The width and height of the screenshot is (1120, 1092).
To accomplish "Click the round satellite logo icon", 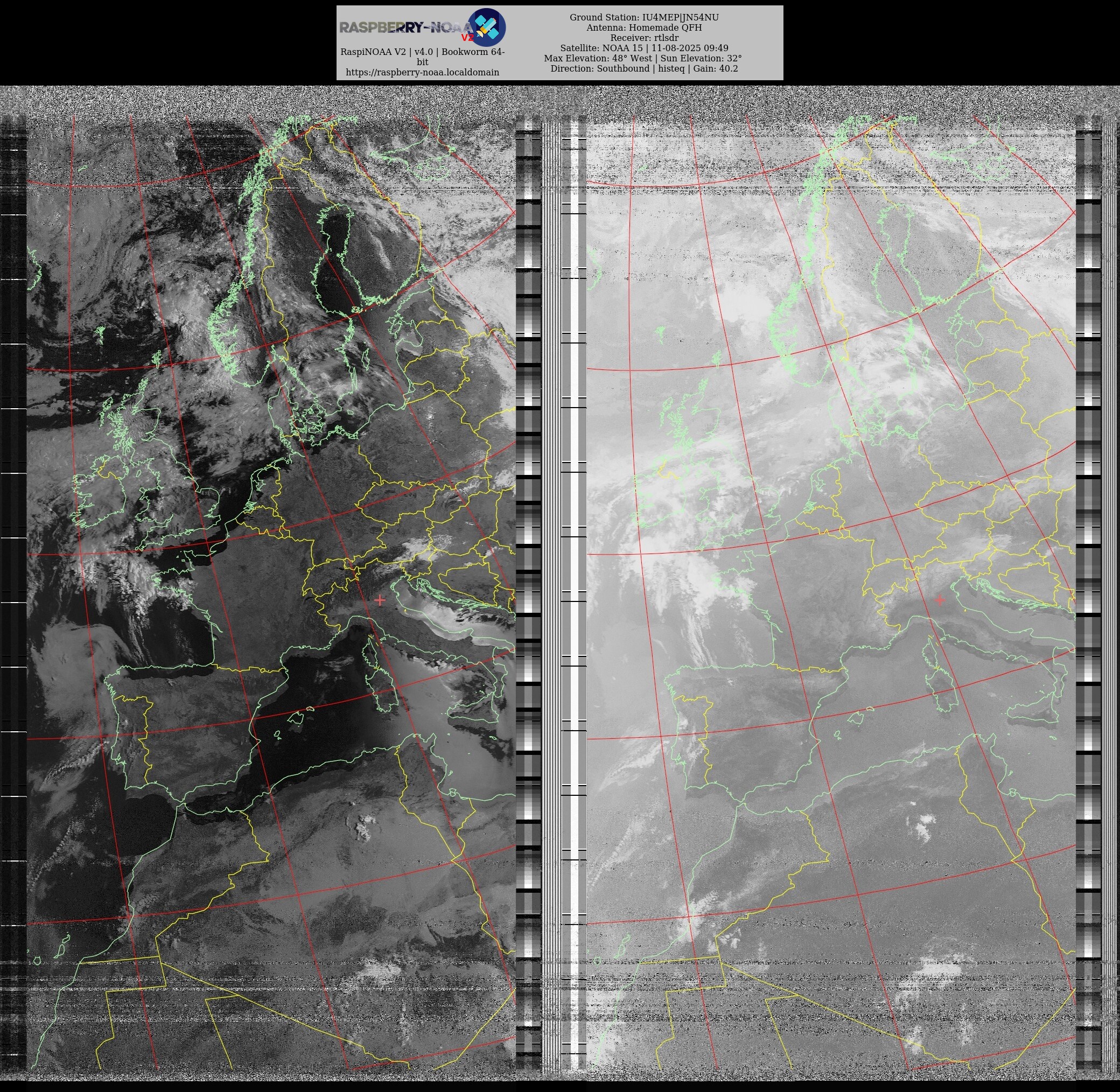I will [487, 27].
